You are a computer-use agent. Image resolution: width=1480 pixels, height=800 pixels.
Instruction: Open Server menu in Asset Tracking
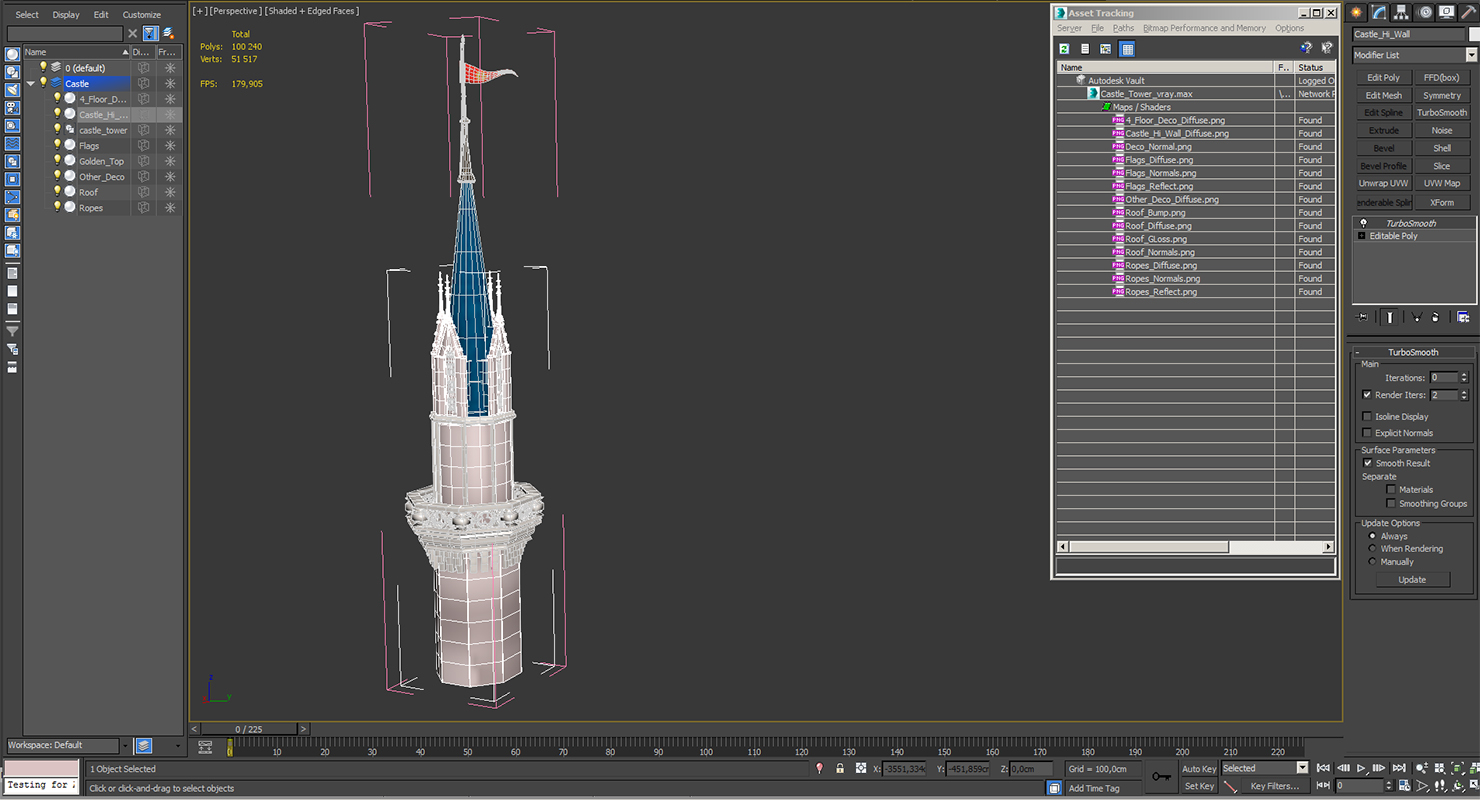tap(1069, 28)
